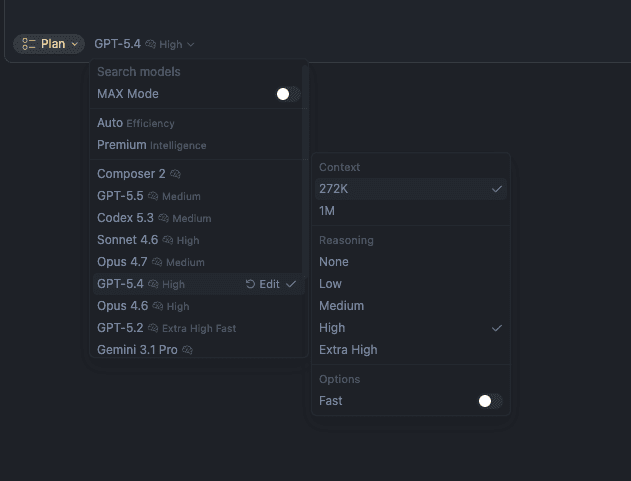This screenshot has width=631, height=481.
Task: Choose Codex 5.3 Medium model
Action: [198, 218]
